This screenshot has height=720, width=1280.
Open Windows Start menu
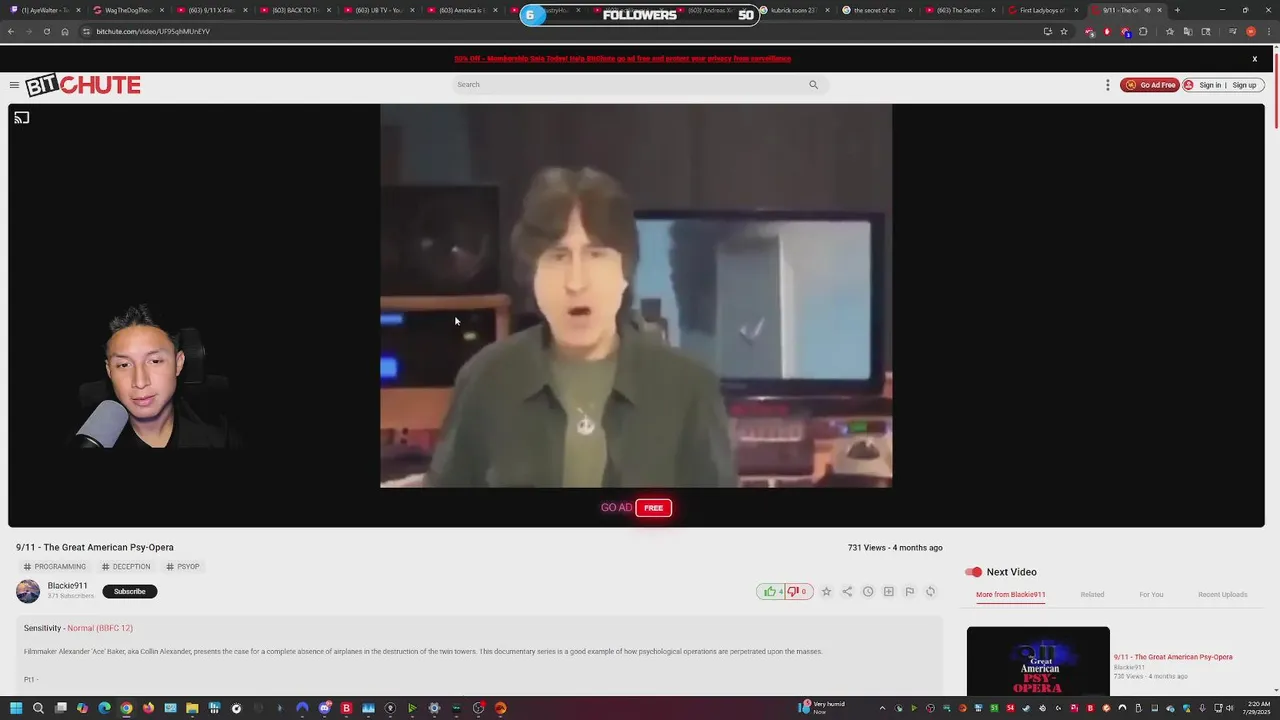pos(16,708)
